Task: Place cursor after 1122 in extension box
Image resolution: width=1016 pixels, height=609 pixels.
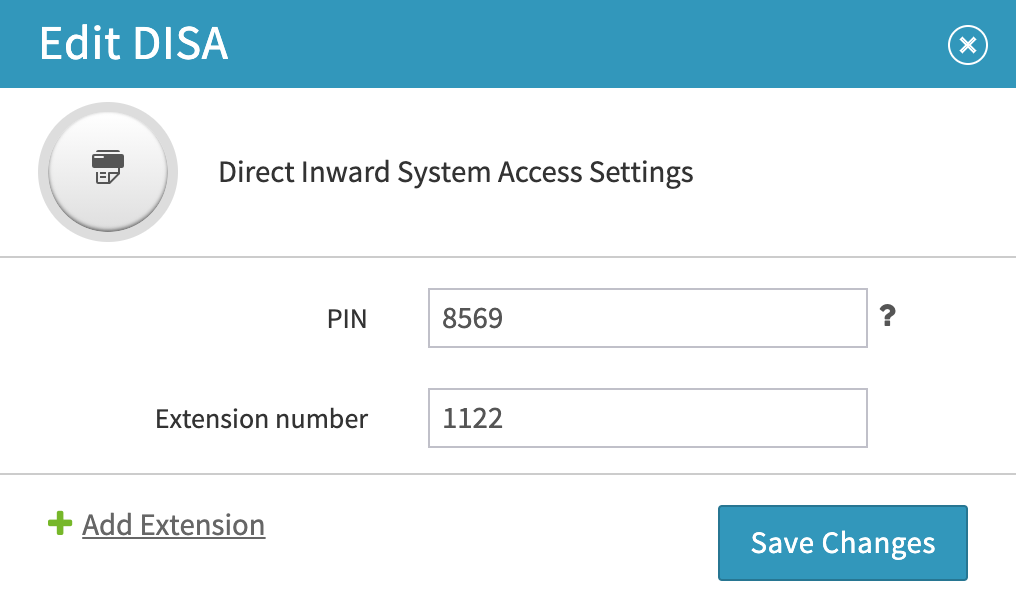Action: (505, 418)
